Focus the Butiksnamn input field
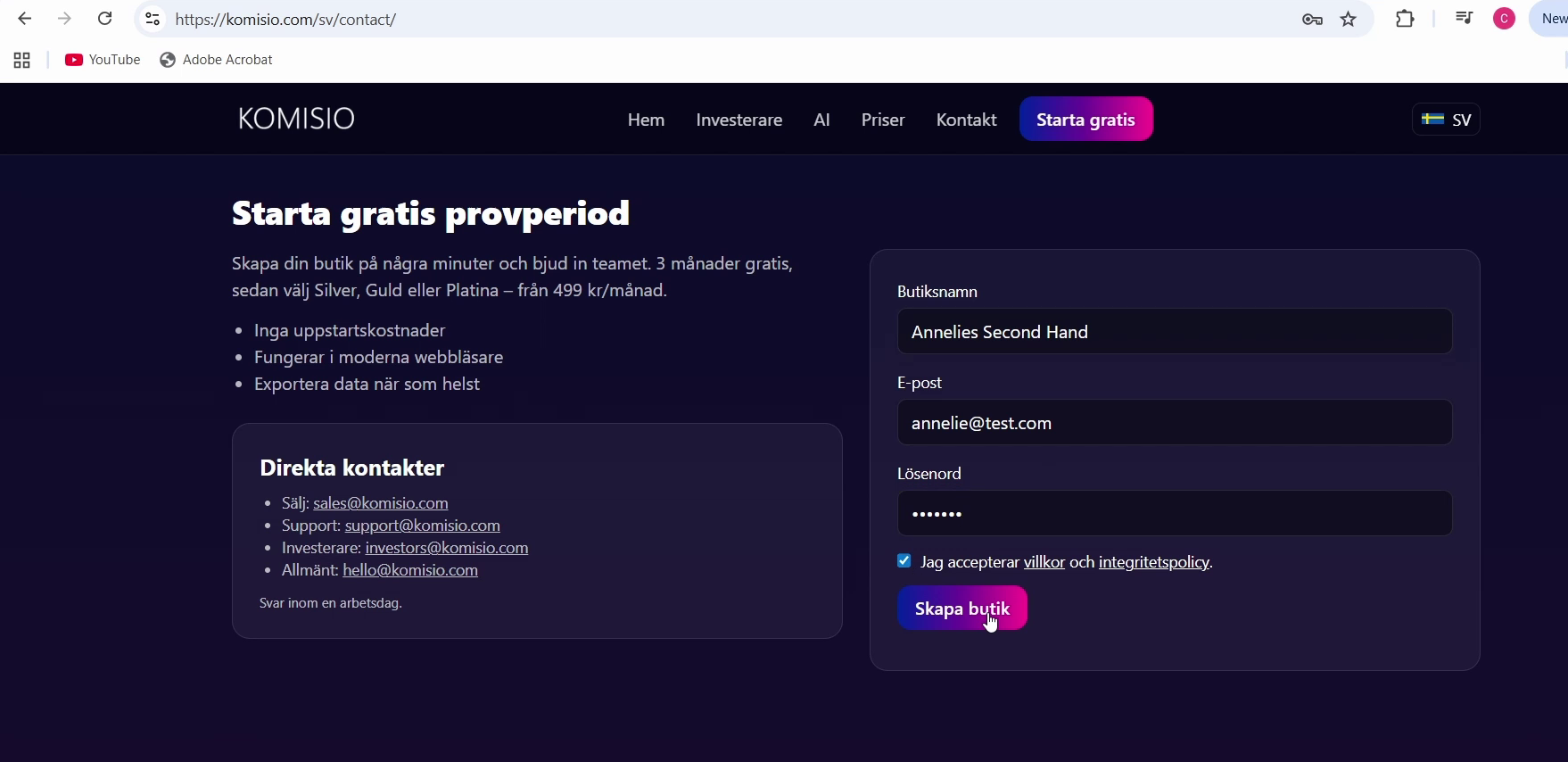Image resolution: width=1568 pixels, height=762 pixels. (1174, 332)
